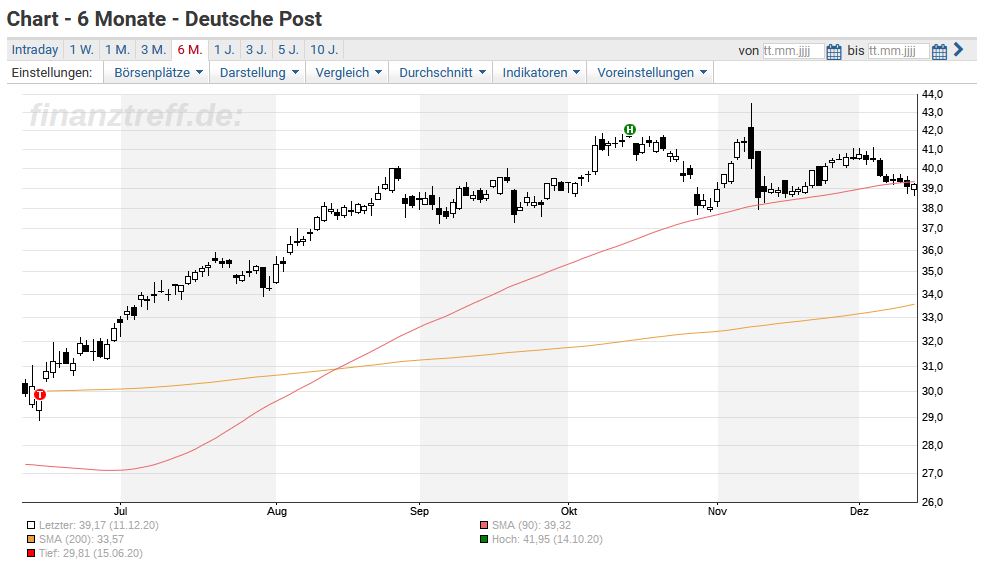Open the 'bis' end date calendar icon
The height and width of the screenshot is (570, 986).
point(939,51)
